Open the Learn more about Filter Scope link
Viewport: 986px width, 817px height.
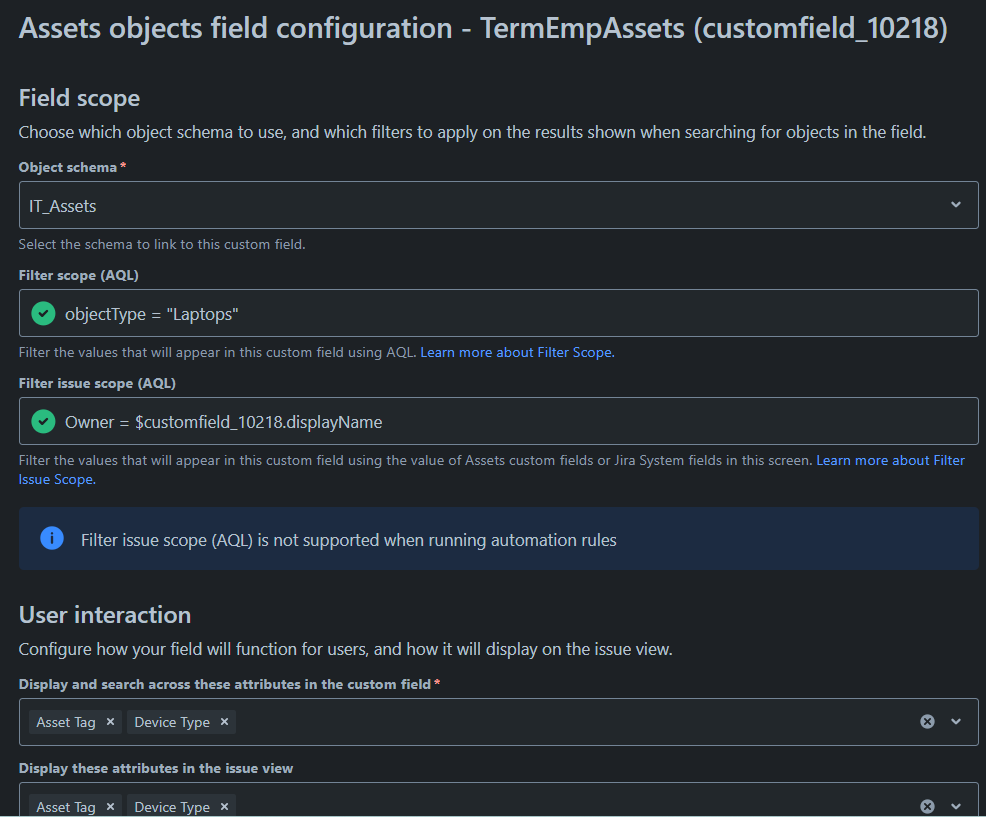[516, 352]
